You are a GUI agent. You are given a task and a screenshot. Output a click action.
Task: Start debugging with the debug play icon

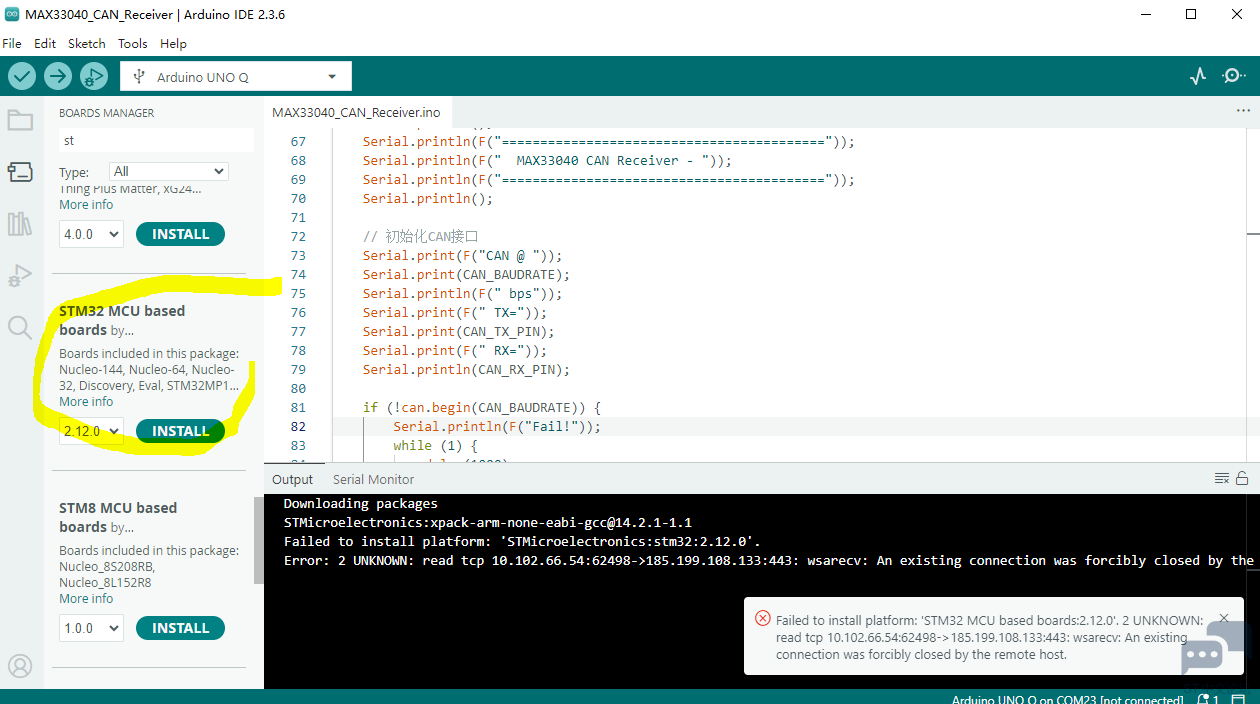[93, 76]
